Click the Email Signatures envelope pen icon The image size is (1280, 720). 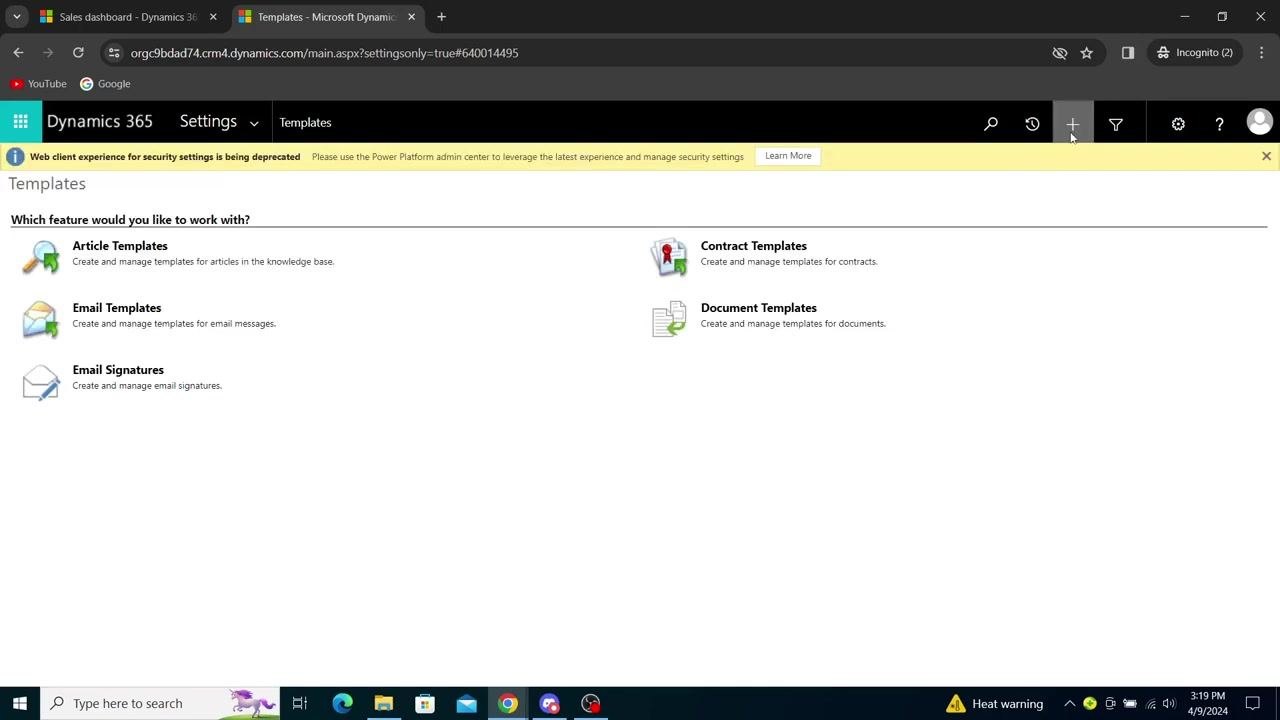pyautogui.click(x=41, y=382)
